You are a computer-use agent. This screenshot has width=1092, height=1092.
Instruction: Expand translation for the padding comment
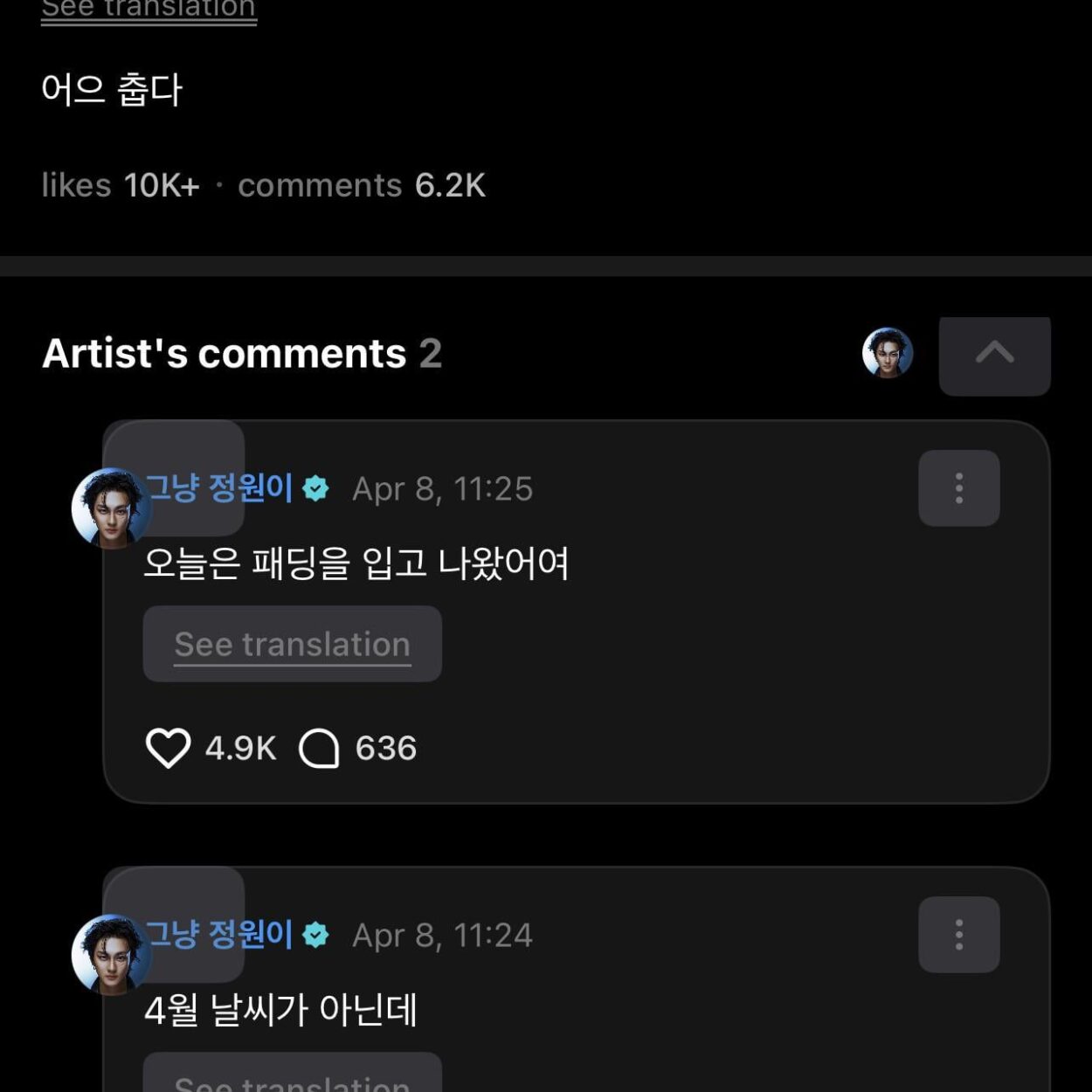pos(292,644)
